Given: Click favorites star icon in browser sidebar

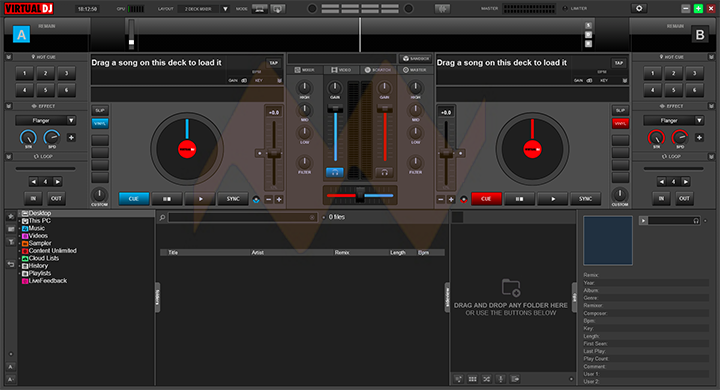Looking at the screenshot, I should pos(11,216).
